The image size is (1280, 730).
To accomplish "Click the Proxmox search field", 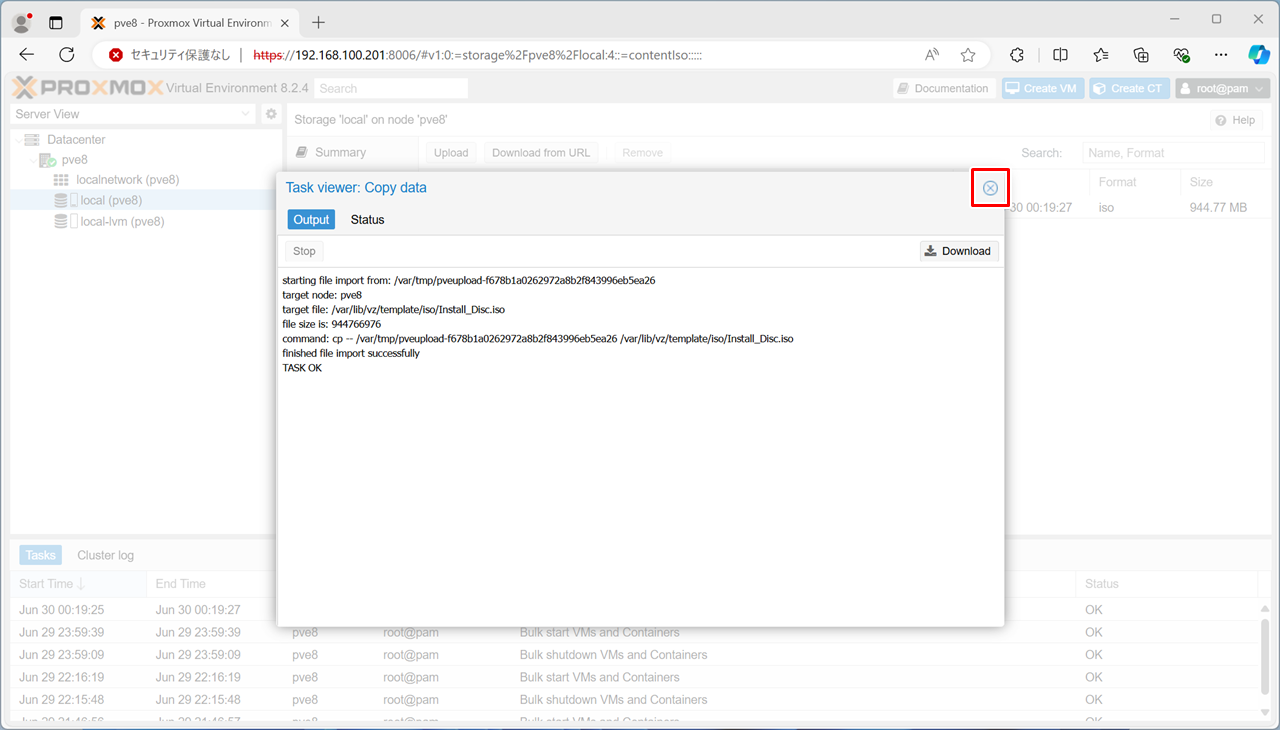I will (x=391, y=88).
